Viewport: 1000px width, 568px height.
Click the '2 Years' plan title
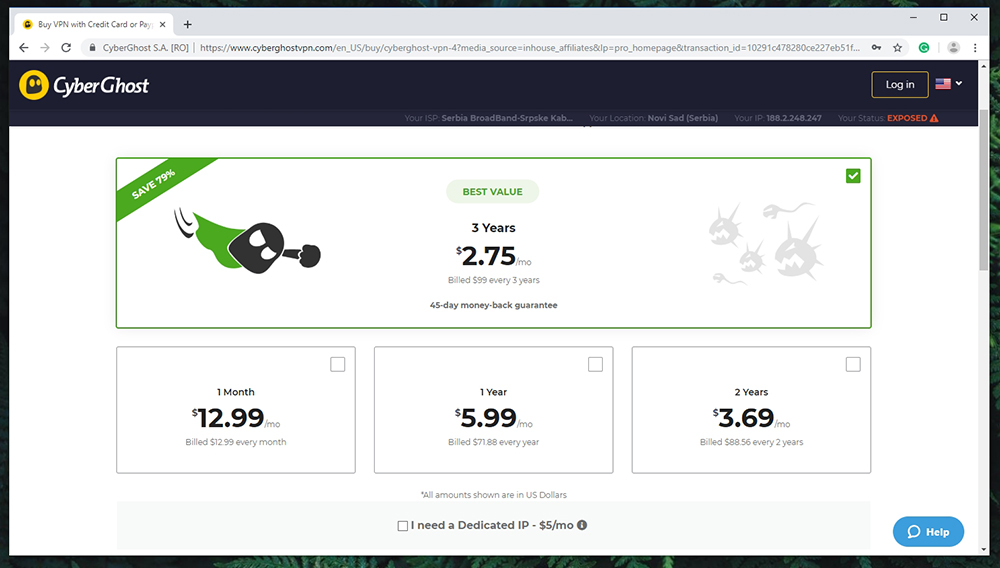pos(751,391)
